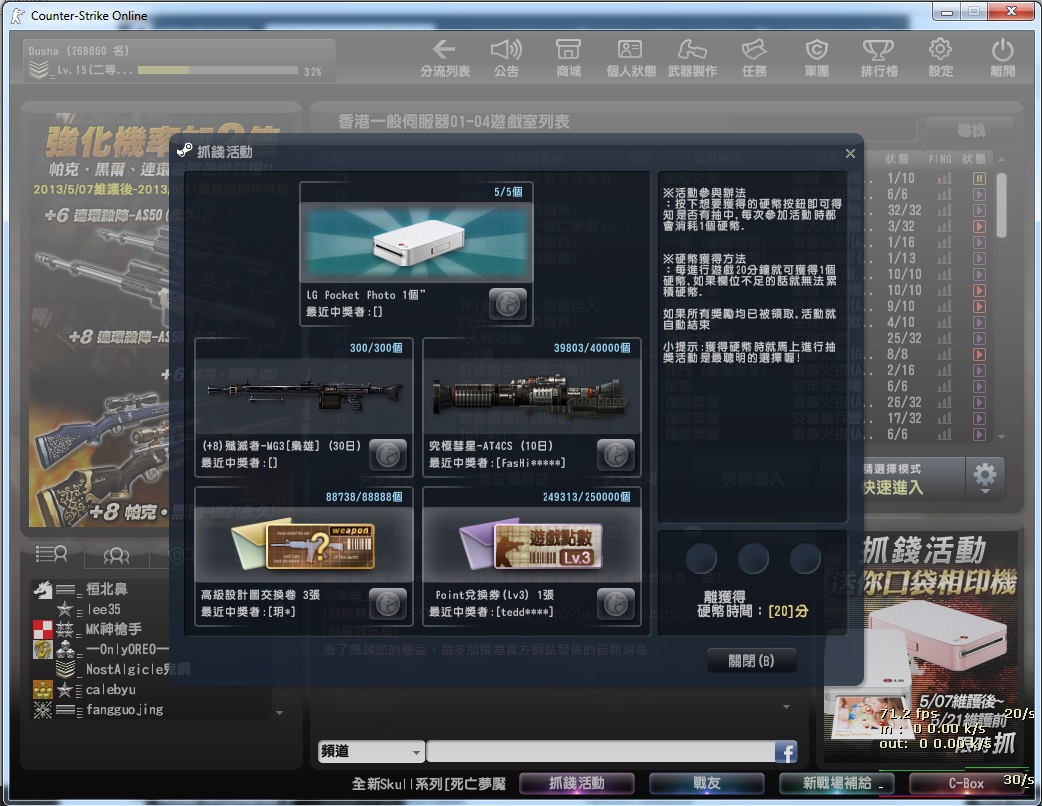Click the first empty coin slot circle

pos(701,558)
